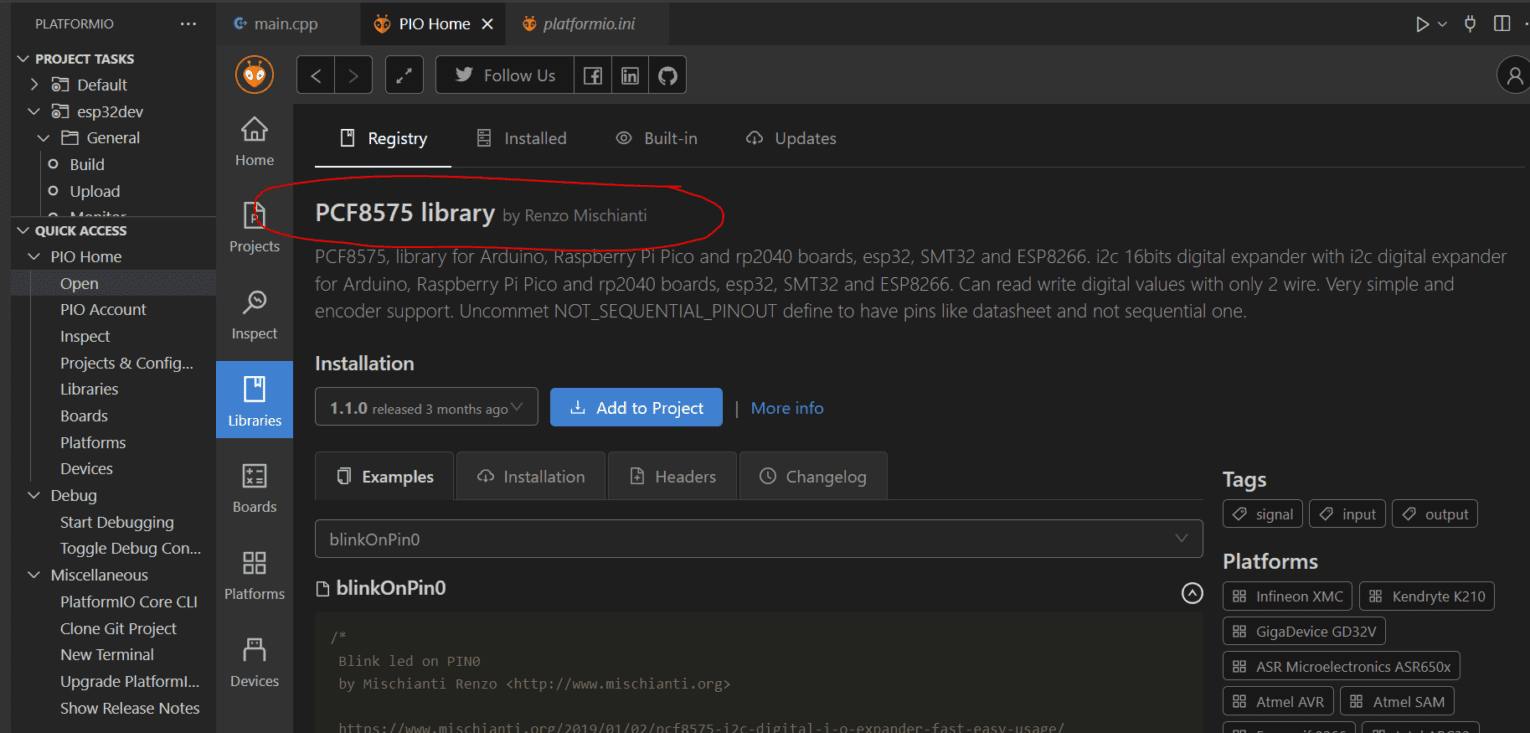Switch to the Installed tab

[x=522, y=139]
